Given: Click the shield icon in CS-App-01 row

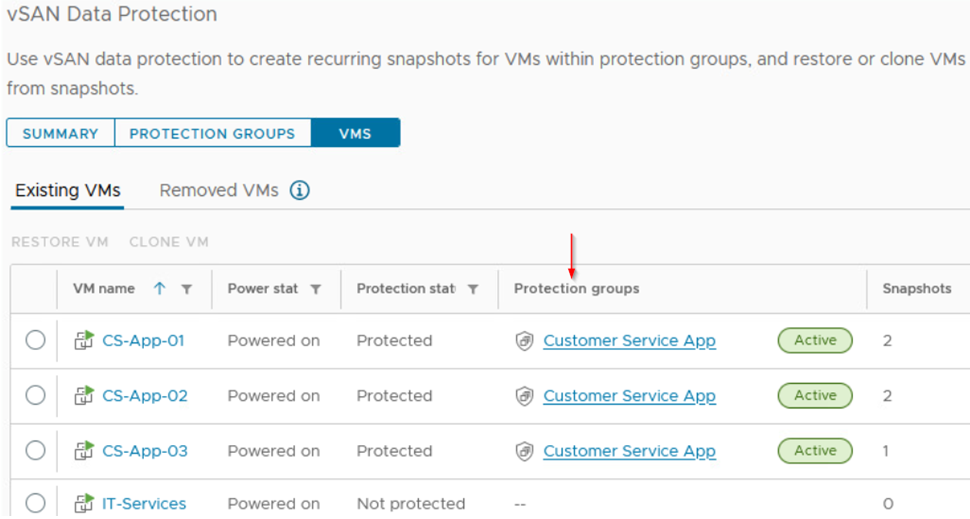Looking at the screenshot, I should coord(524,341).
